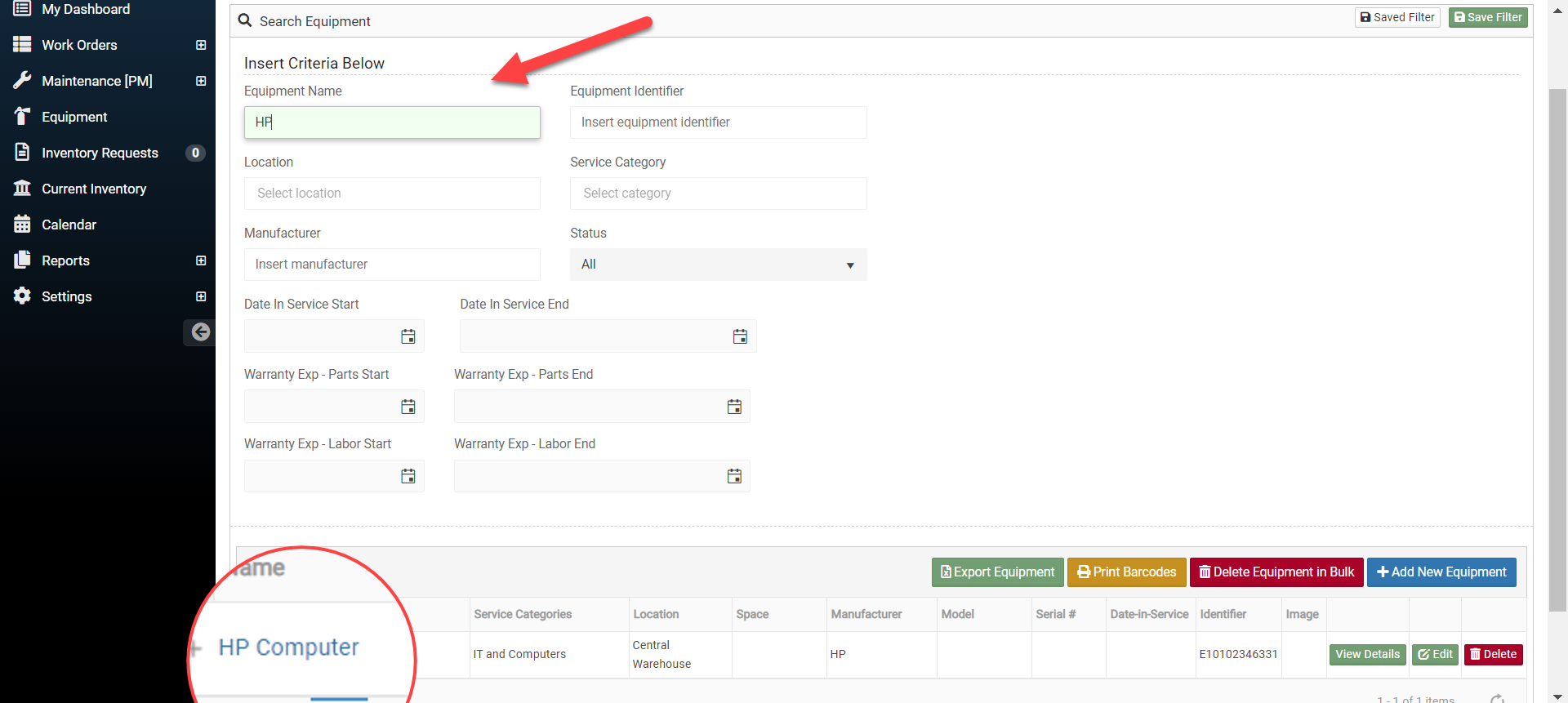
Task: Open Reports in the sidebar
Action: point(65,260)
